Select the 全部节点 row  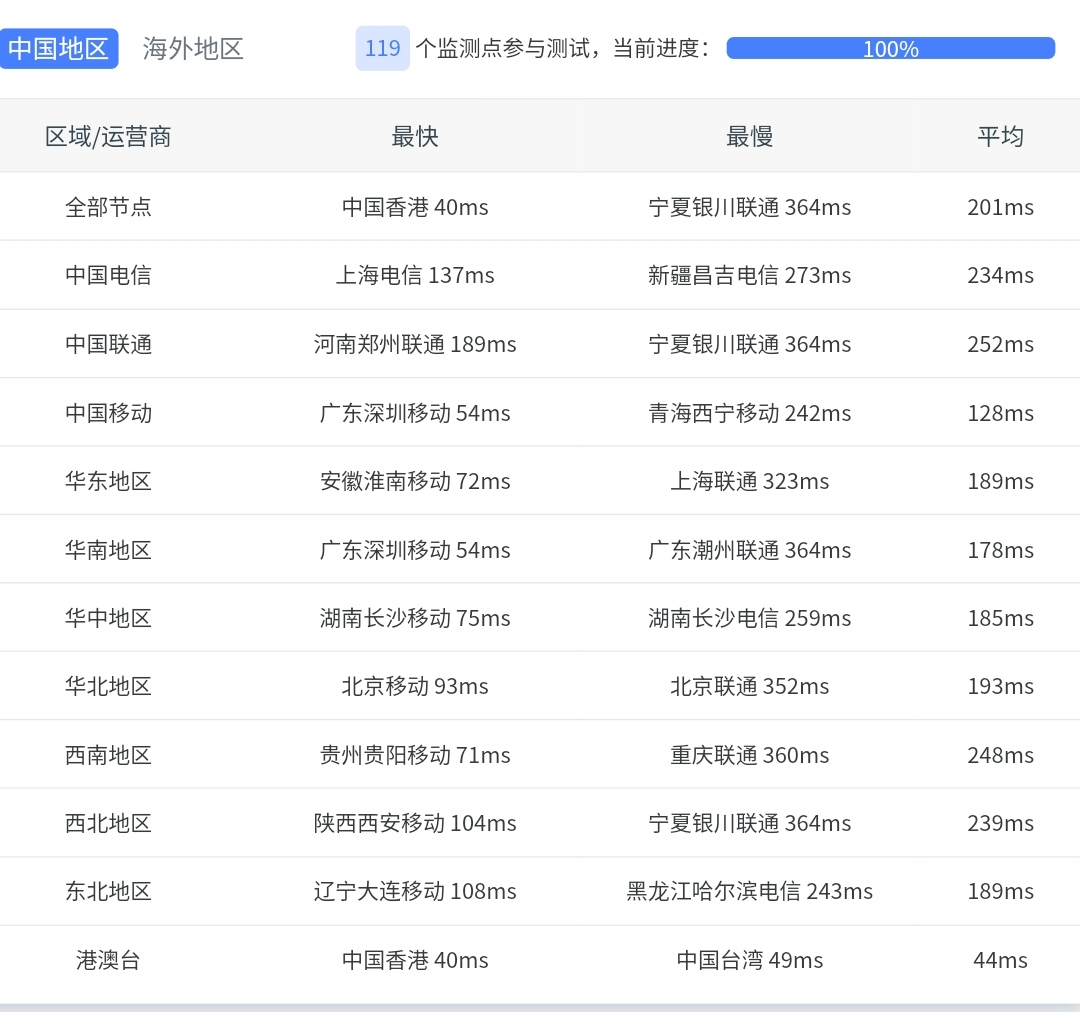(x=108, y=207)
